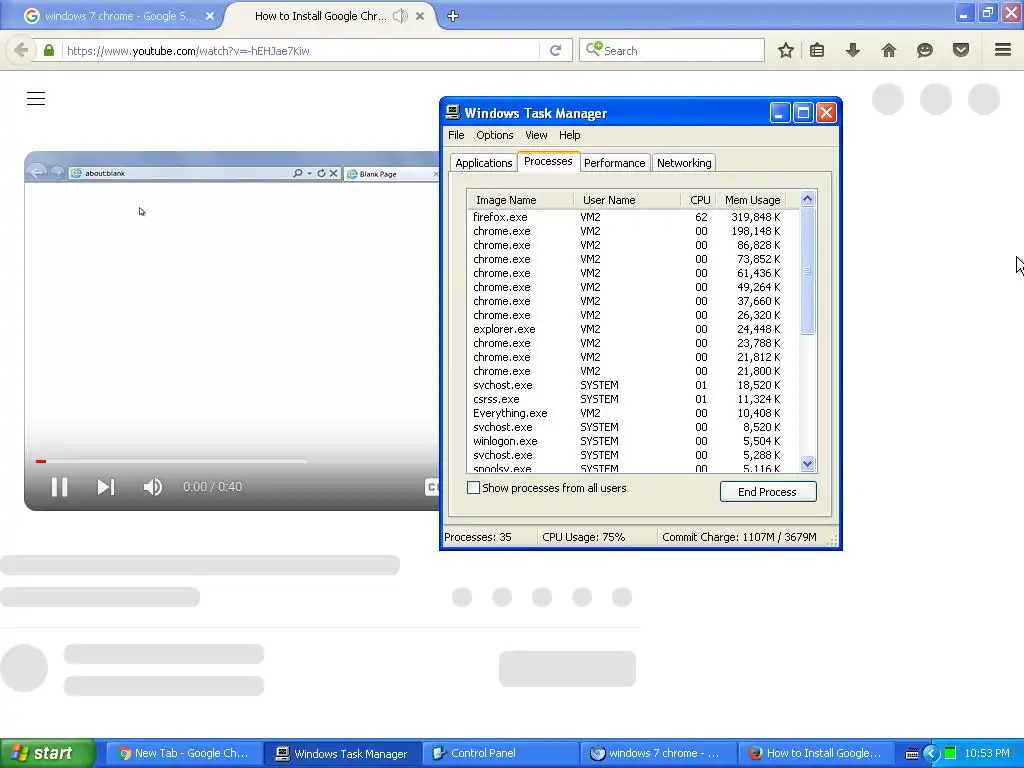Pause the YouTube video

(59, 487)
